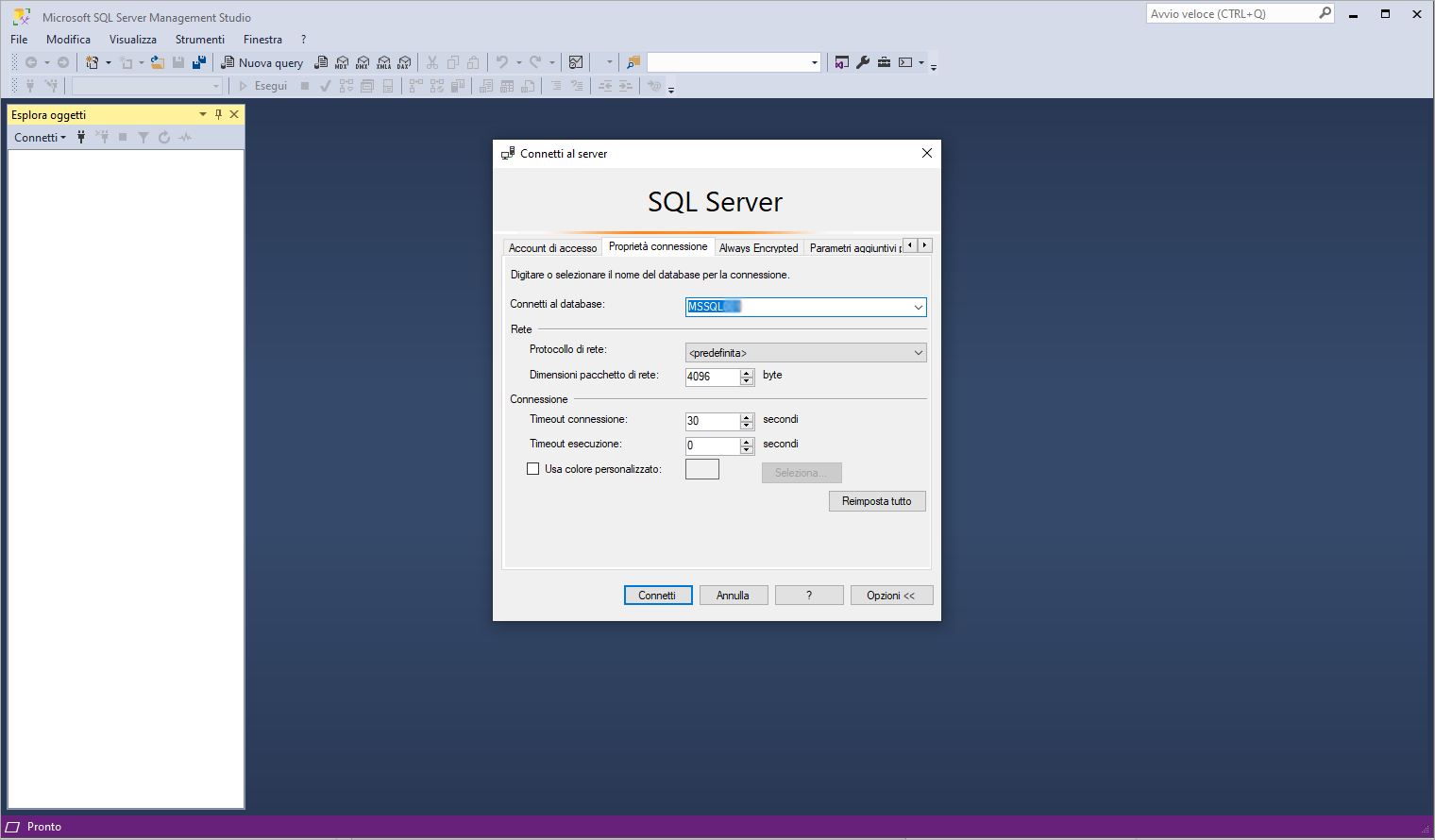
Task: Switch to the Always Encrypted tab
Action: pos(758,247)
